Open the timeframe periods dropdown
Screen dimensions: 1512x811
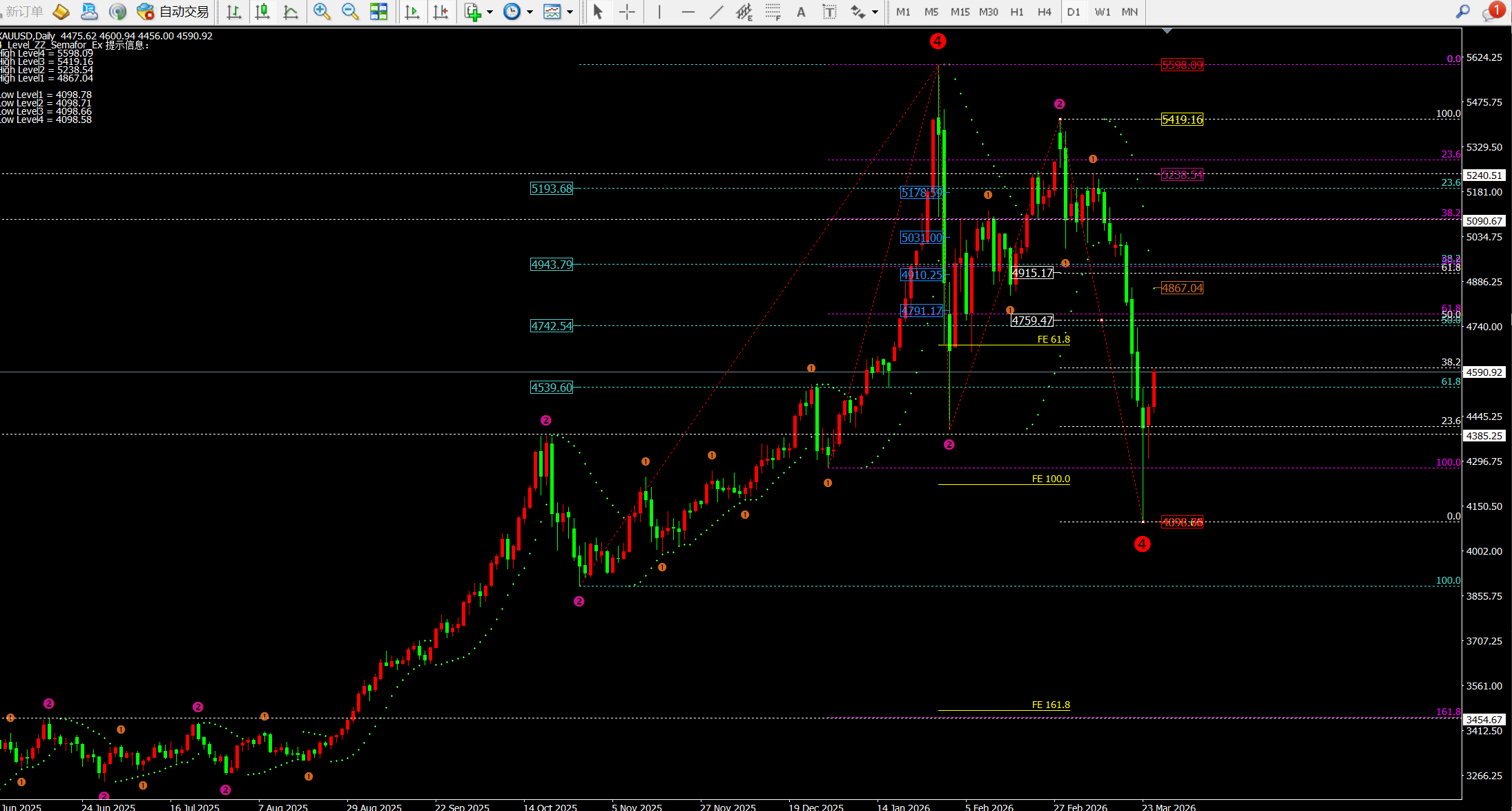point(529,12)
